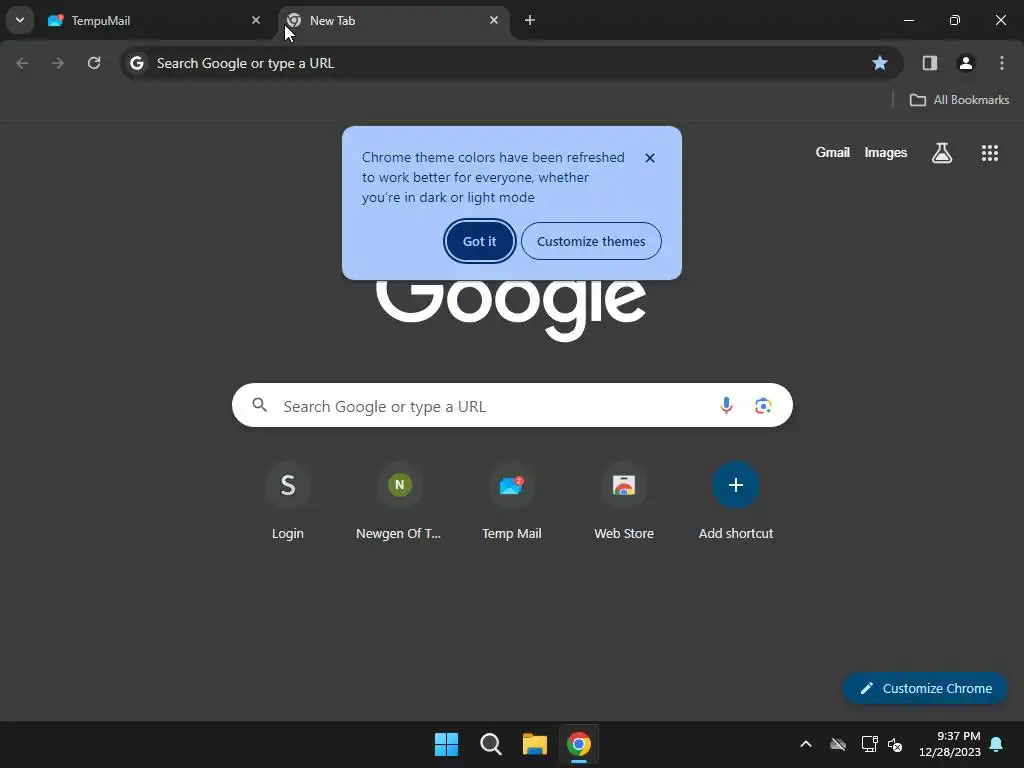Open the All Bookmarks folder

pos(959,100)
